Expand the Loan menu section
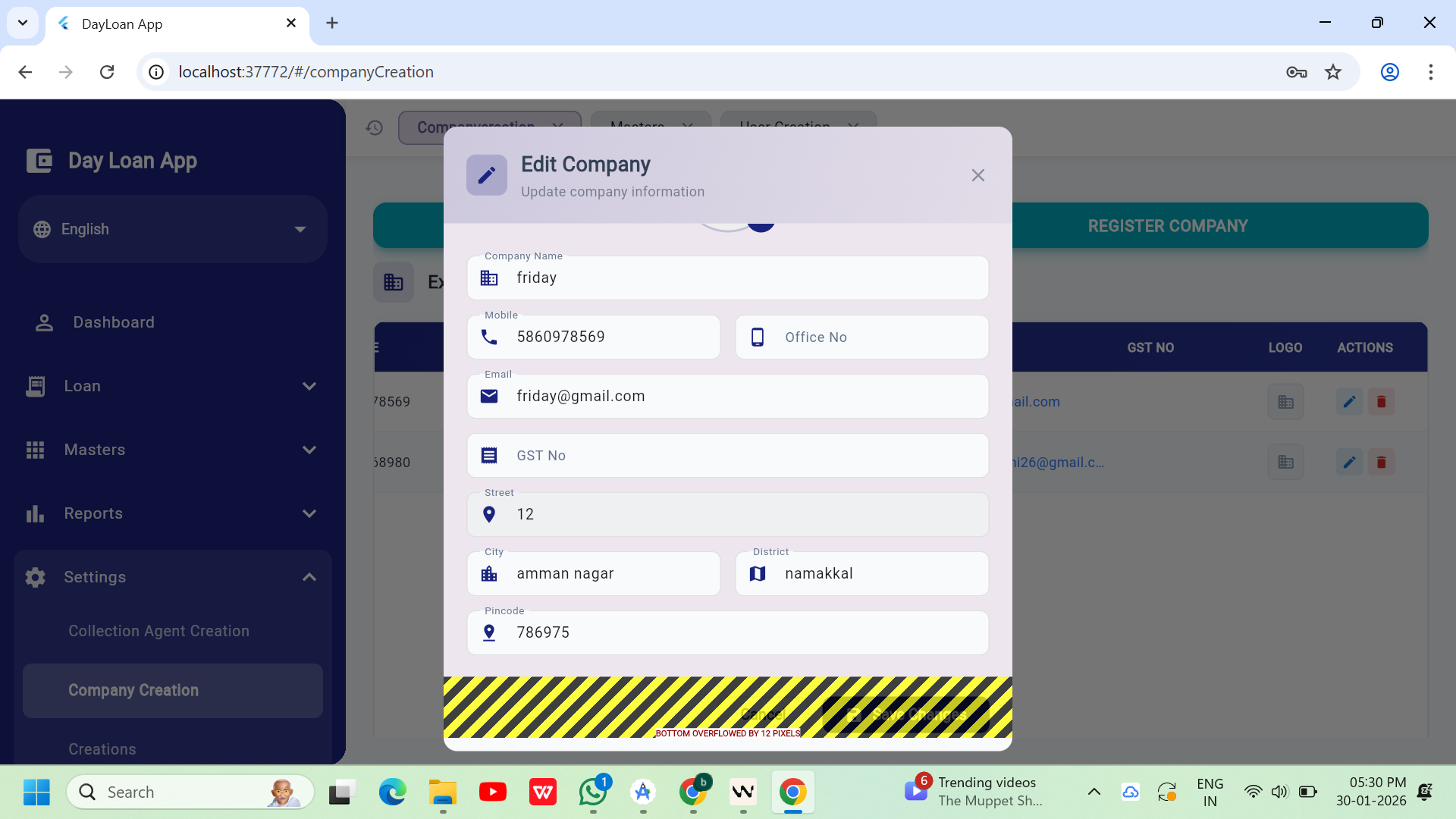Image resolution: width=1456 pixels, height=819 pixels. tap(173, 386)
